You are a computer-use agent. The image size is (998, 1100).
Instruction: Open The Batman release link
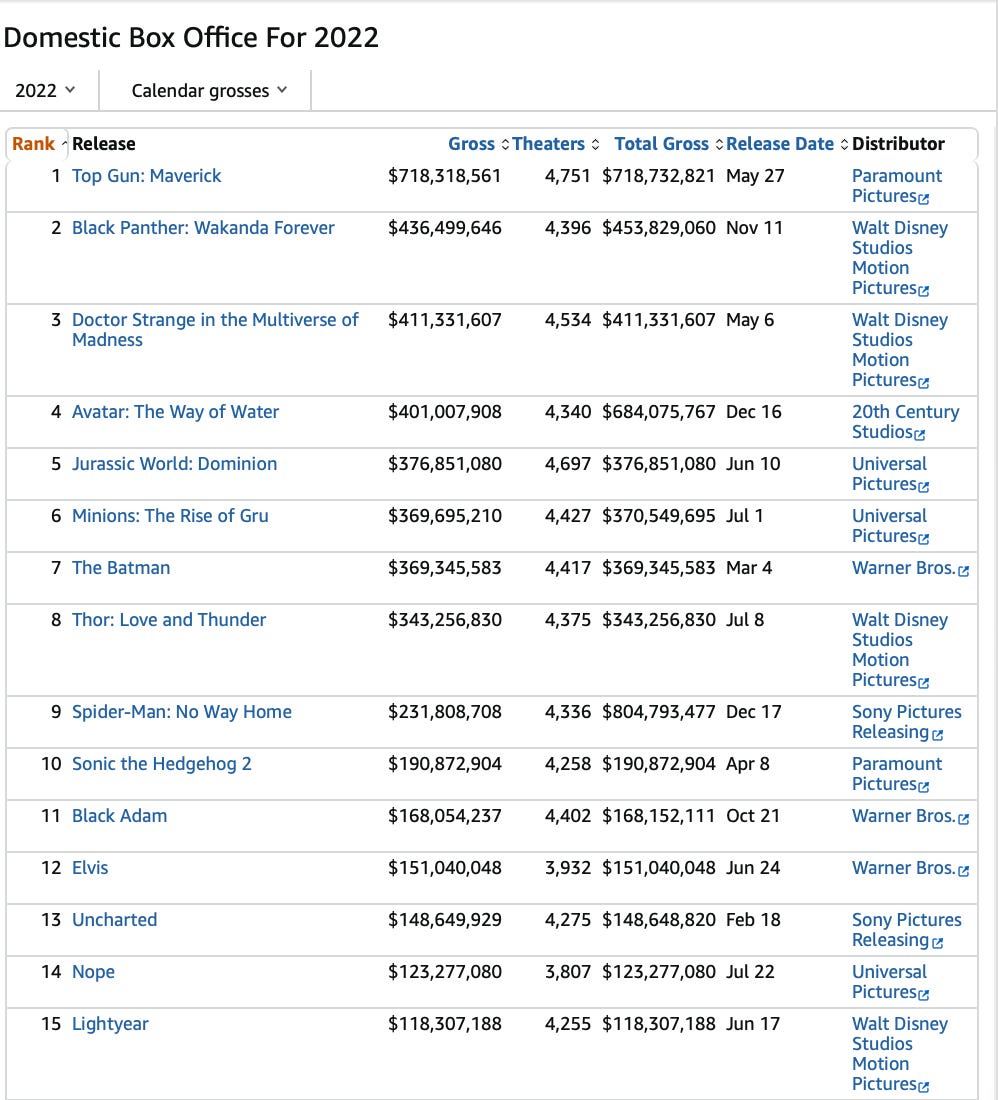click(x=121, y=568)
